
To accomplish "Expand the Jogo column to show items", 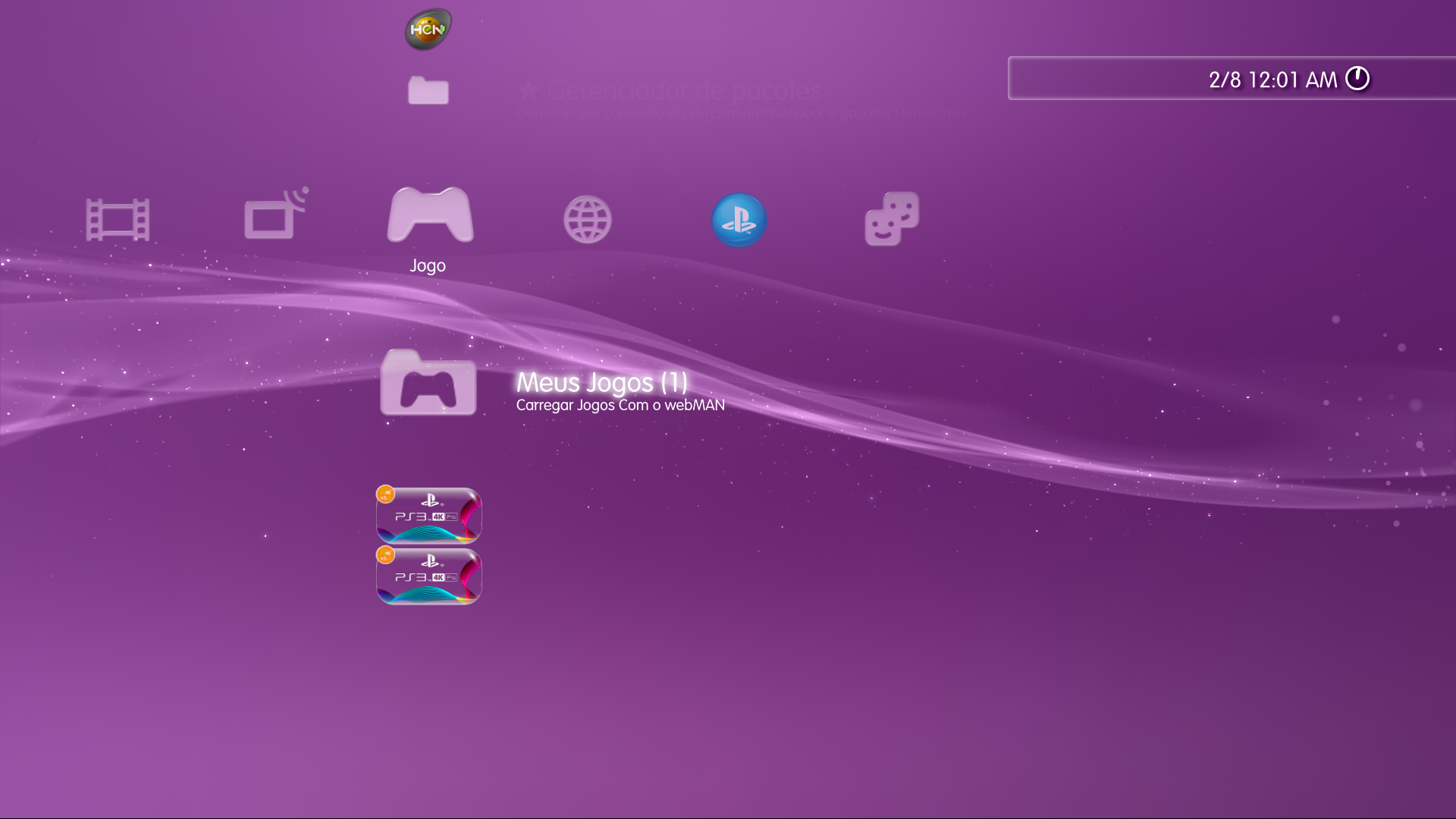I will (429, 218).
